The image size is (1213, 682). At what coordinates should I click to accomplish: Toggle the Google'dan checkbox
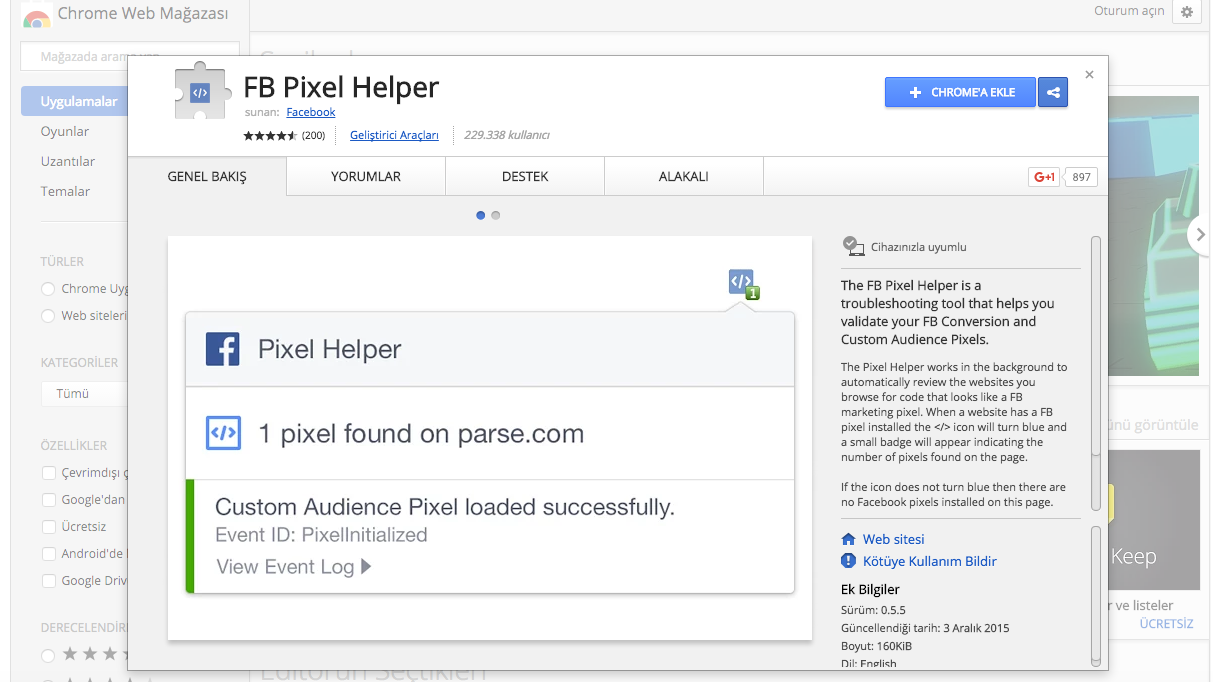[48, 499]
